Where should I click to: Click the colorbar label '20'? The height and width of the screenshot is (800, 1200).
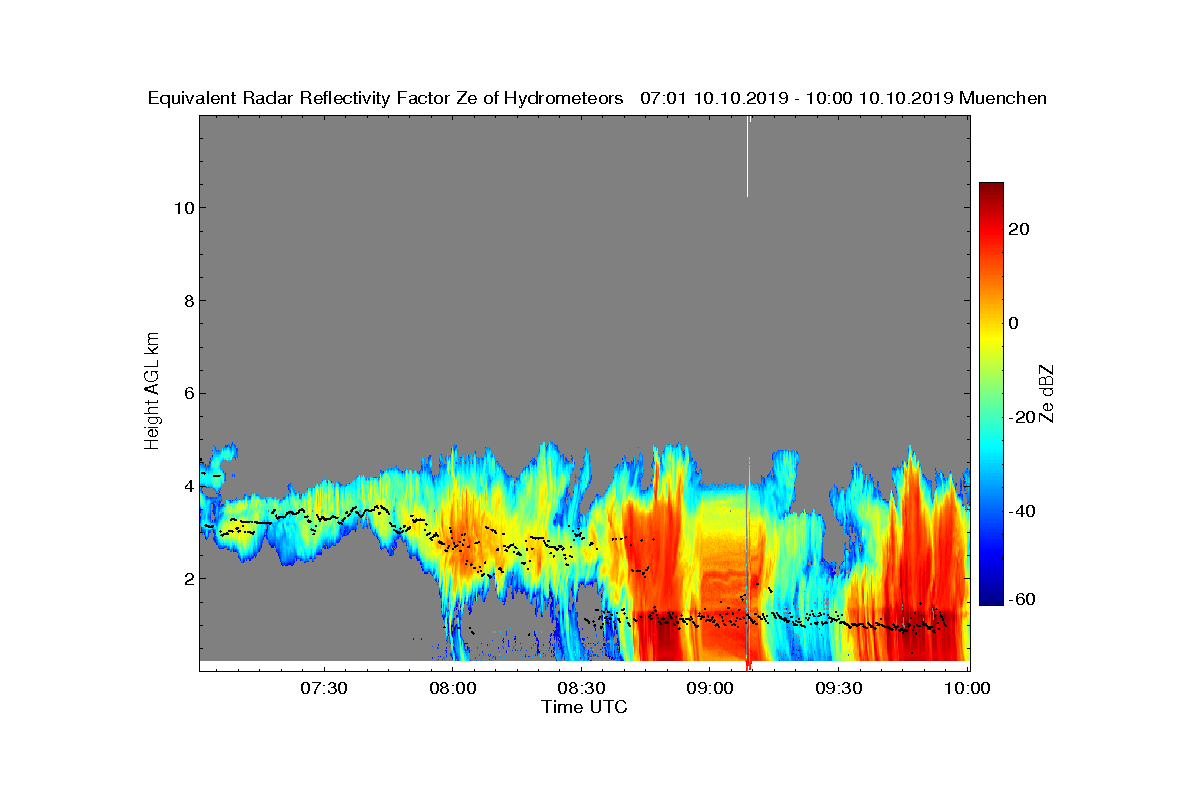[1020, 229]
